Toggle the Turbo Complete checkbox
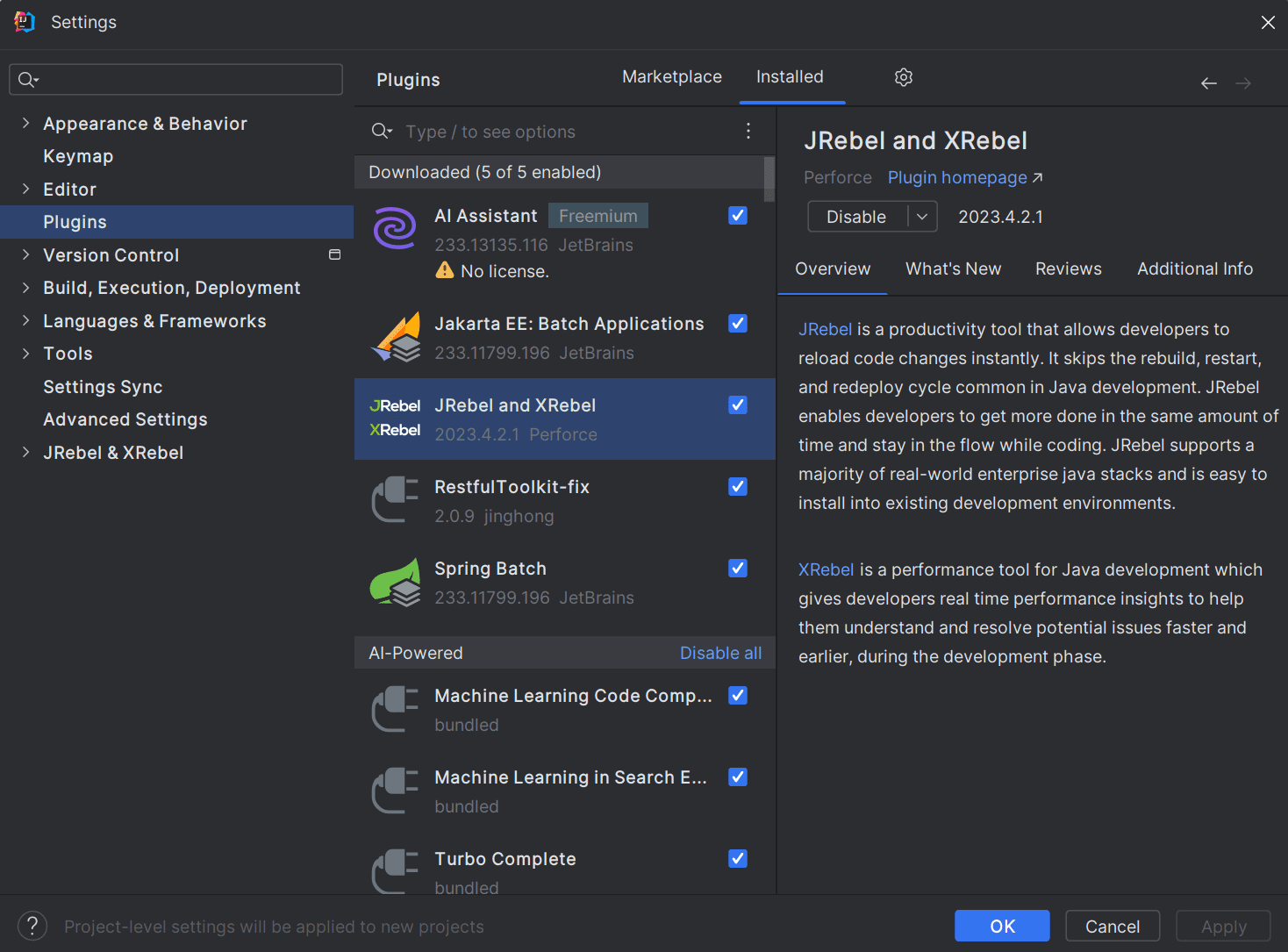The height and width of the screenshot is (952, 1288). (x=738, y=859)
